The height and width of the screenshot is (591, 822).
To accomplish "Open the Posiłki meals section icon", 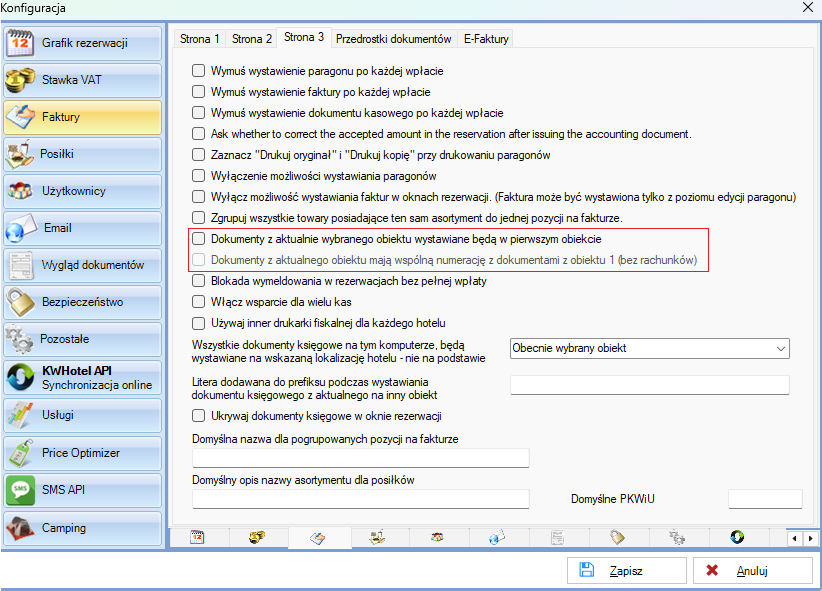I will point(21,154).
